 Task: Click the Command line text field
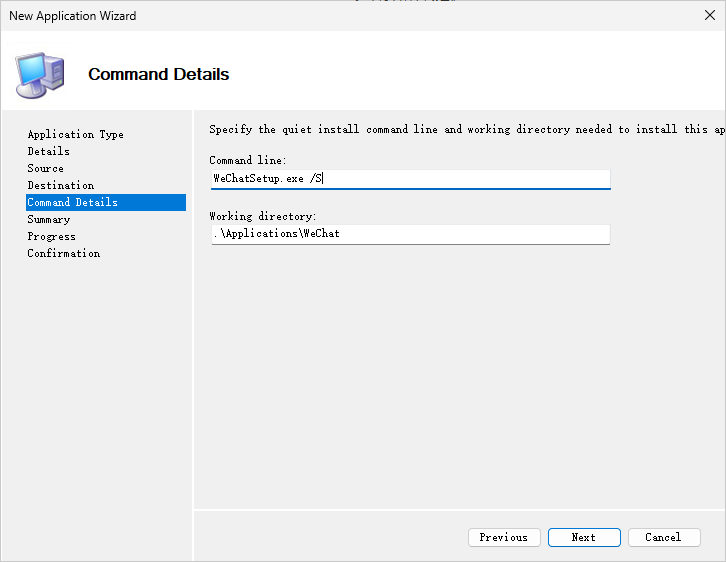[x=410, y=179]
